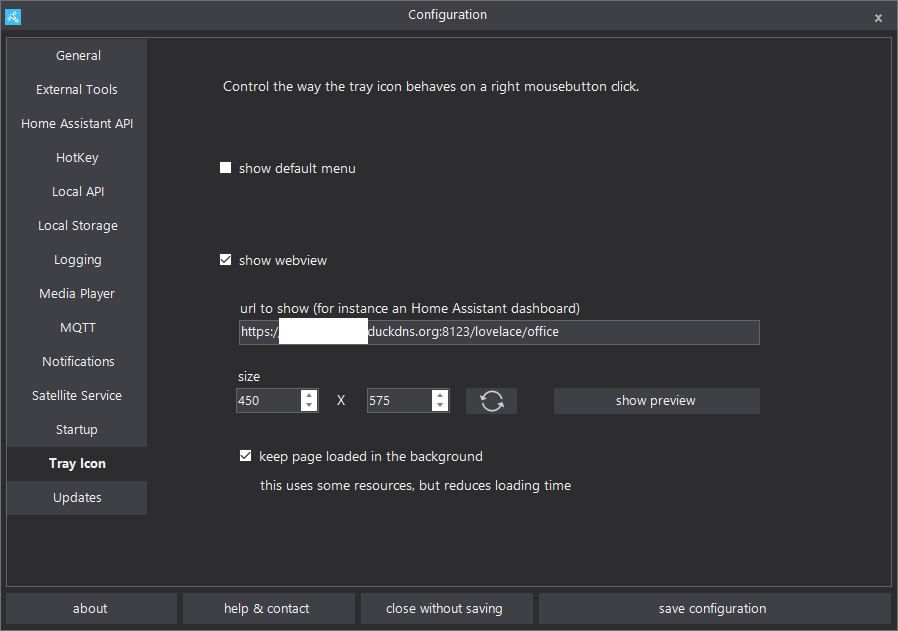This screenshot has width=898, height=631.
Task: Enable the show default menu checkbox
Action: [x=226, y=168]
